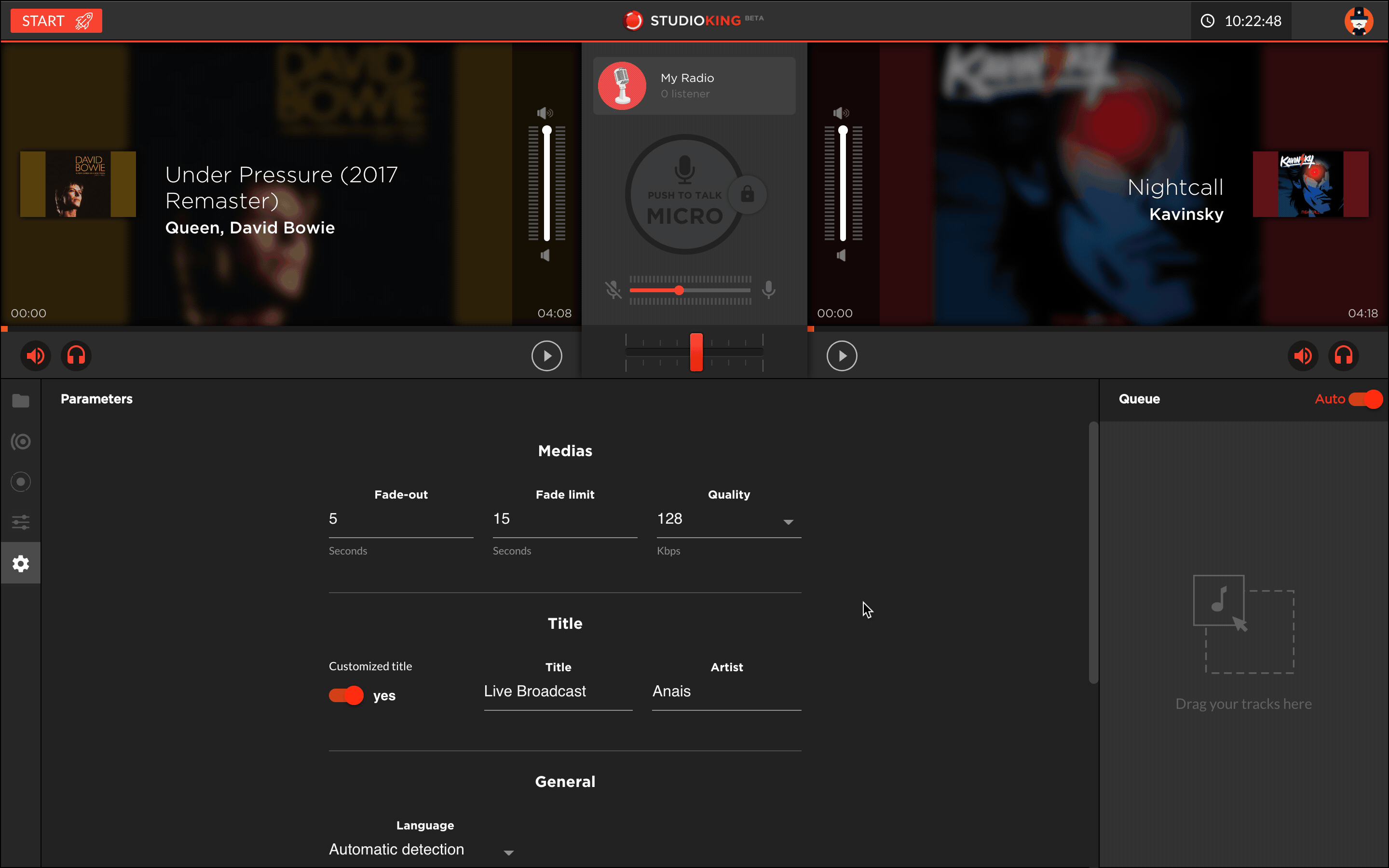Screen dimensions: 1389x868
Task: Click the microphone icon right of mic slider
Action: coord(769,290)
